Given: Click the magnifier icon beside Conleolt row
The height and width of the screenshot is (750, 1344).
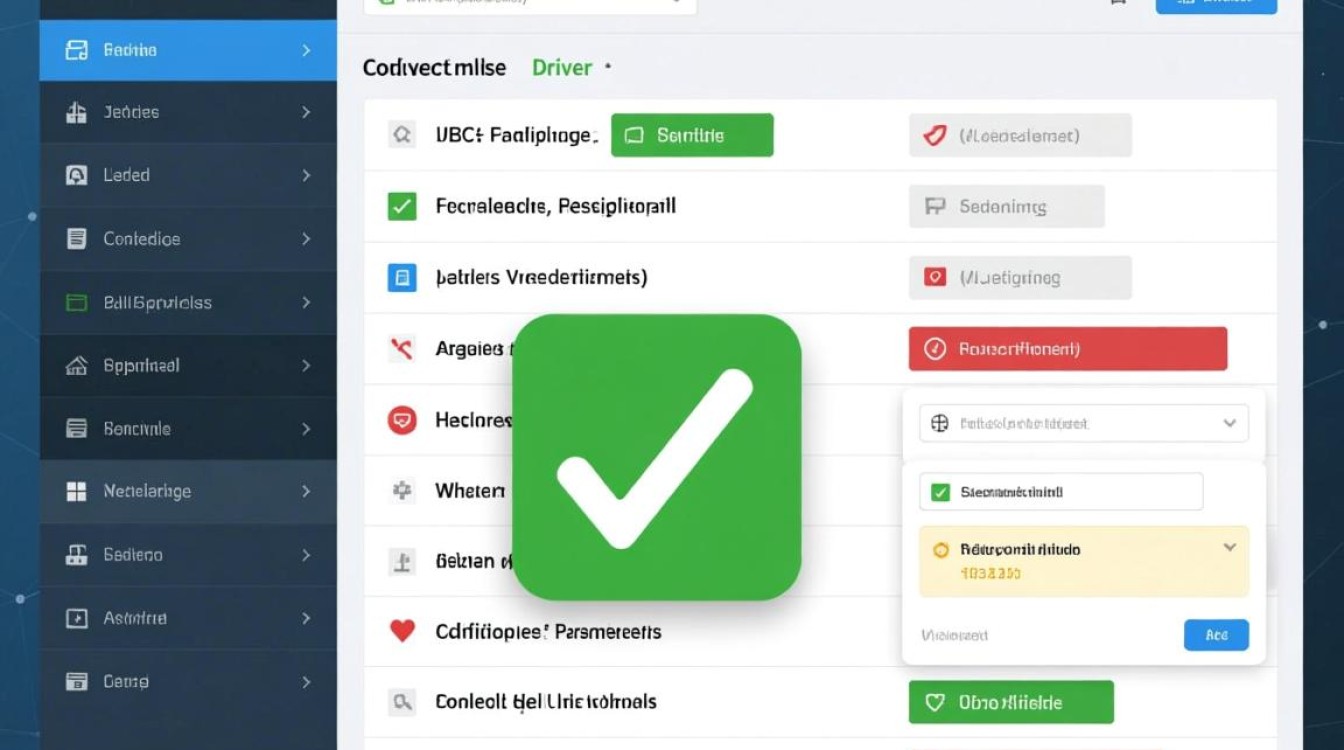Looking at the screenshot, I should (401, 702).
